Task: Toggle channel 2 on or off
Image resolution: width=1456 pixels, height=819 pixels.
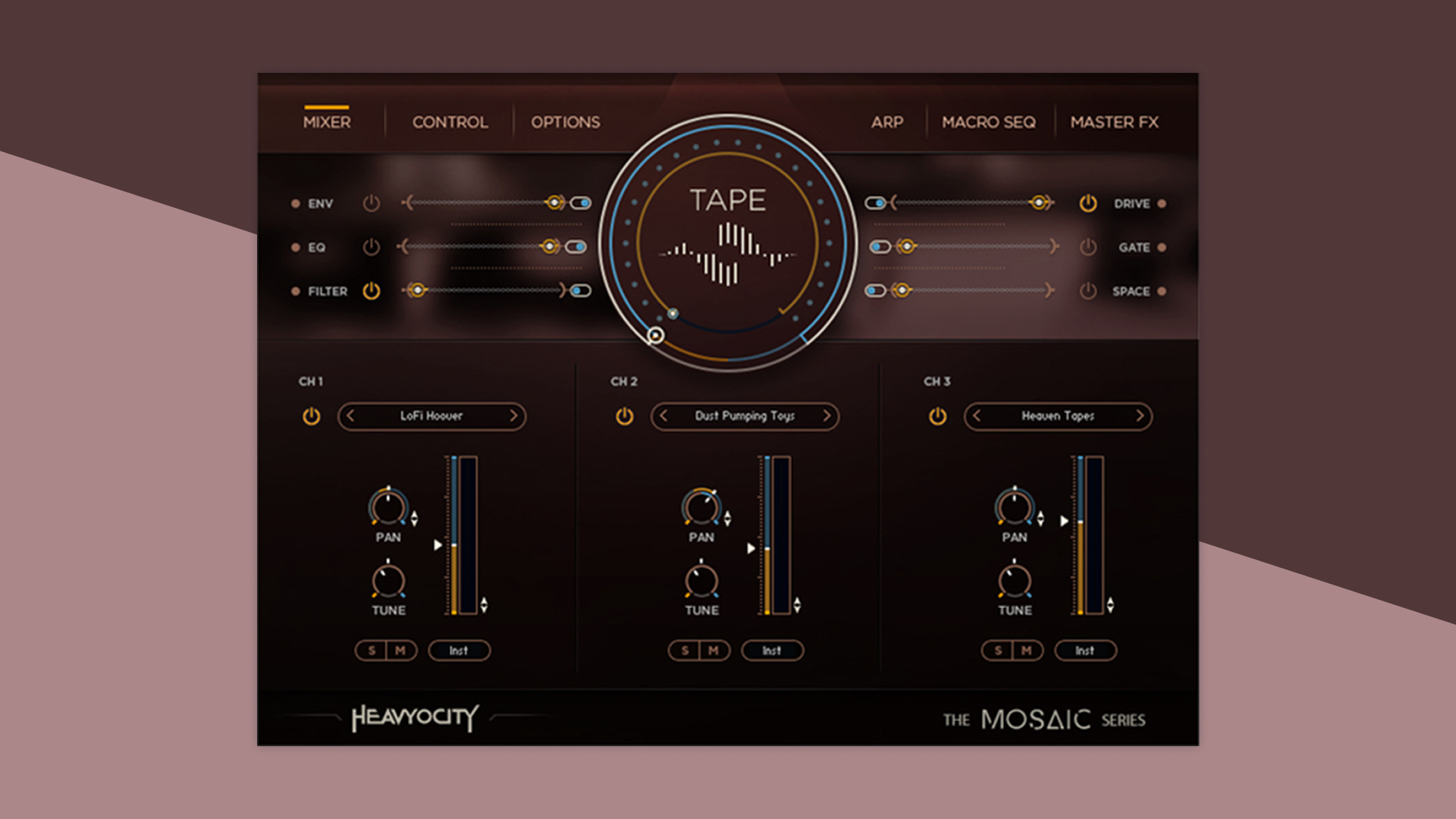Action: tap(624, 416)
